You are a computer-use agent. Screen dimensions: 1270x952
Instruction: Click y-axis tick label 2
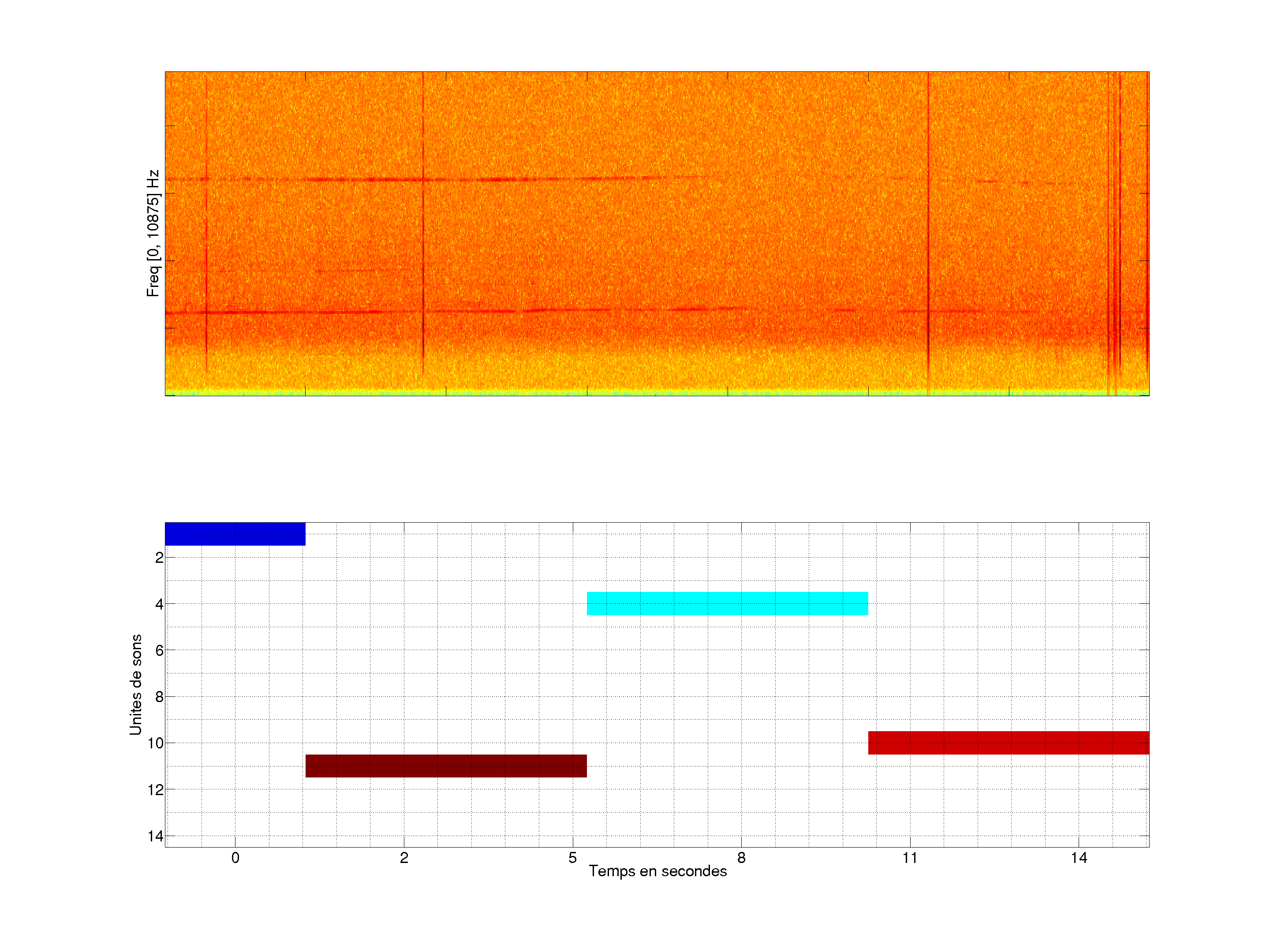(x=159, y=557)
